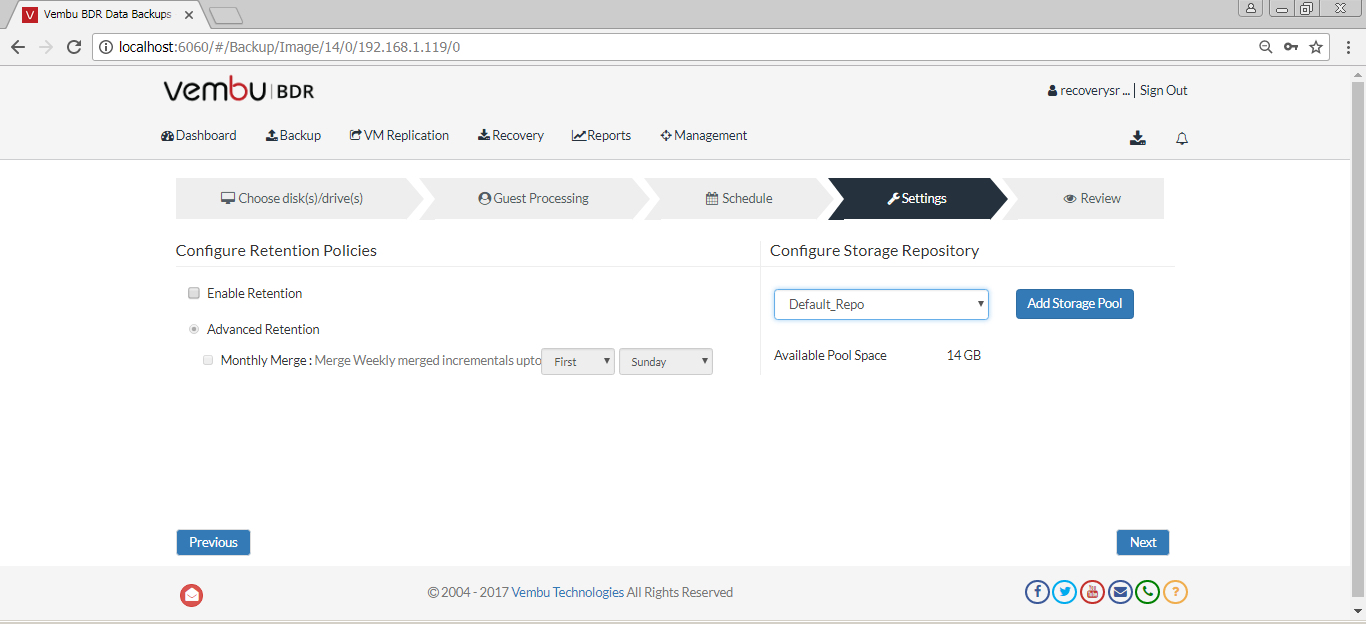1366x624 pixels.
Task: Open the Backup menu
Action: click(x=293, y=135)
